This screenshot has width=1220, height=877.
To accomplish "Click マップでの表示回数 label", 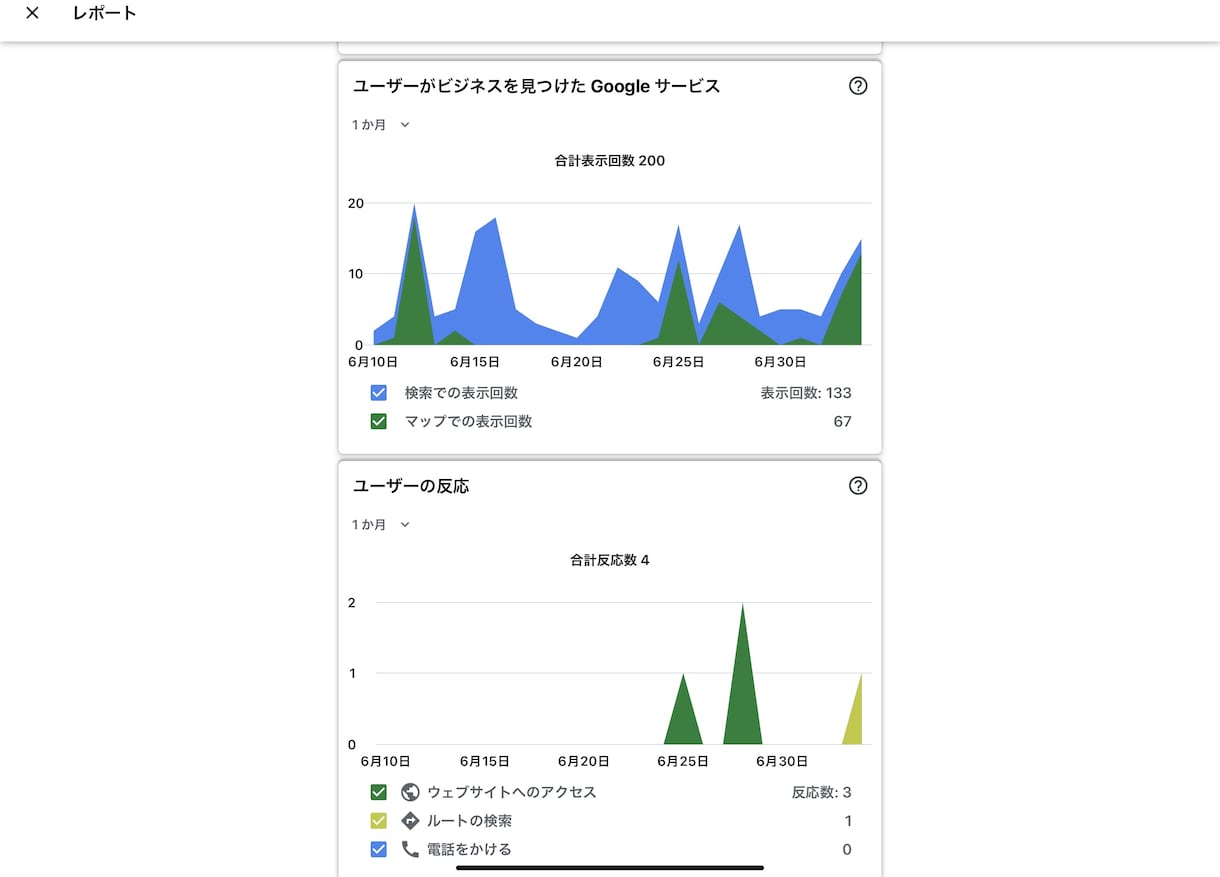I will [x=469, y=422].
